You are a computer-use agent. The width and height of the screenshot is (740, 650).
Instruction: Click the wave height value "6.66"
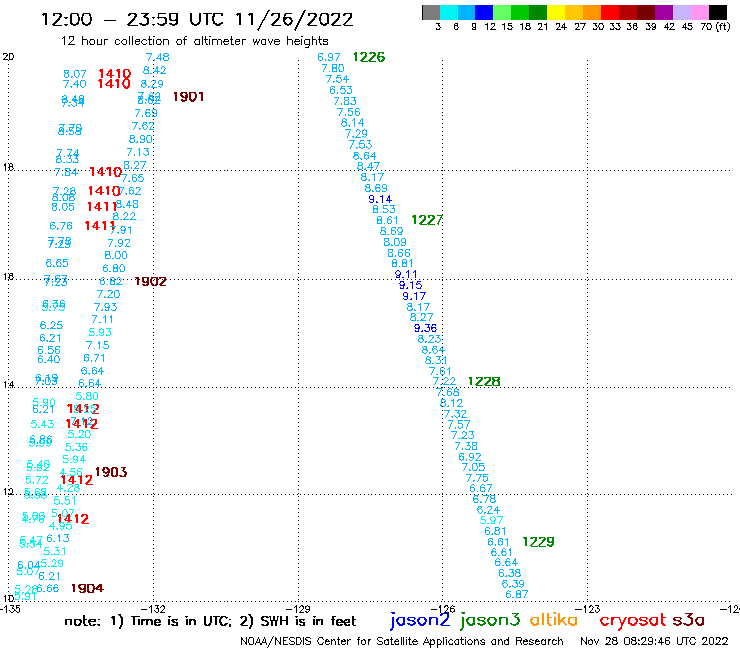[x=48, y=588]
